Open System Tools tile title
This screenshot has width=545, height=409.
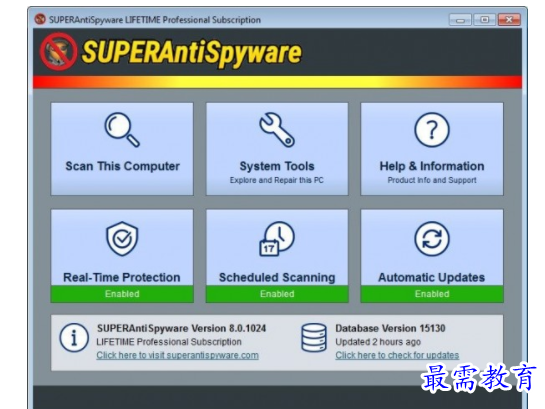point(277,166)
